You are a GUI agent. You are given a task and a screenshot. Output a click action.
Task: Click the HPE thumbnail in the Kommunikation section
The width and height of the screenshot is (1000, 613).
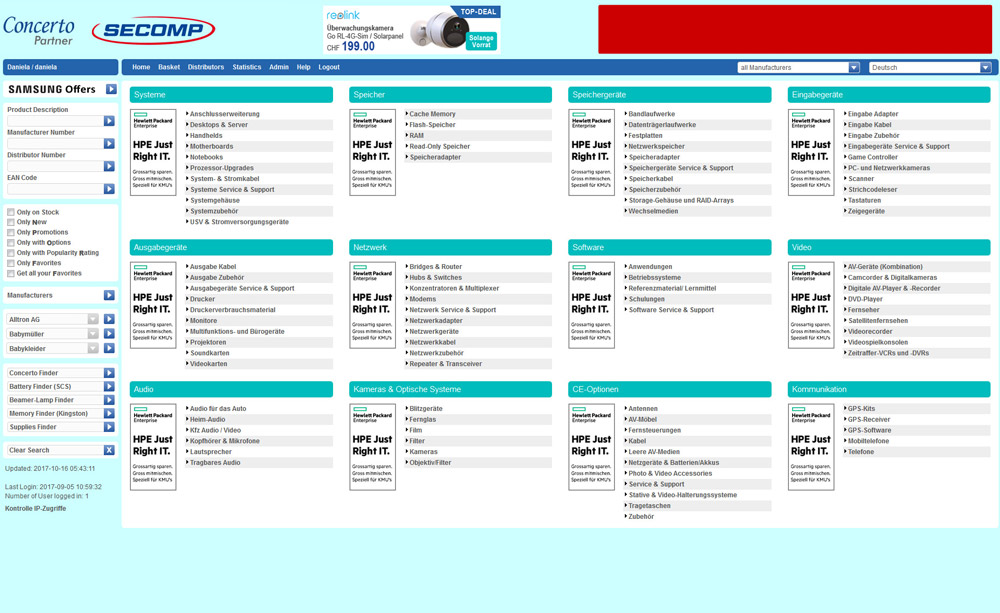click(811, 447)
